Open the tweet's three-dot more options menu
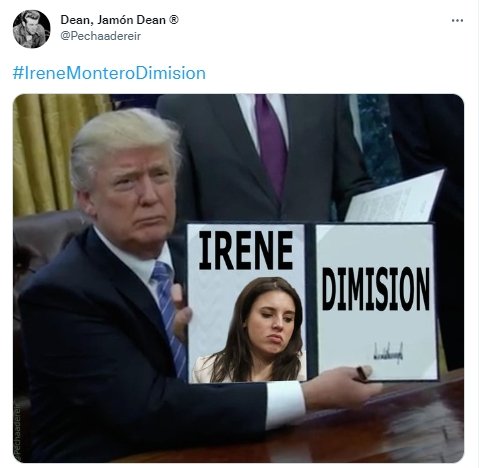 point(457,21)
